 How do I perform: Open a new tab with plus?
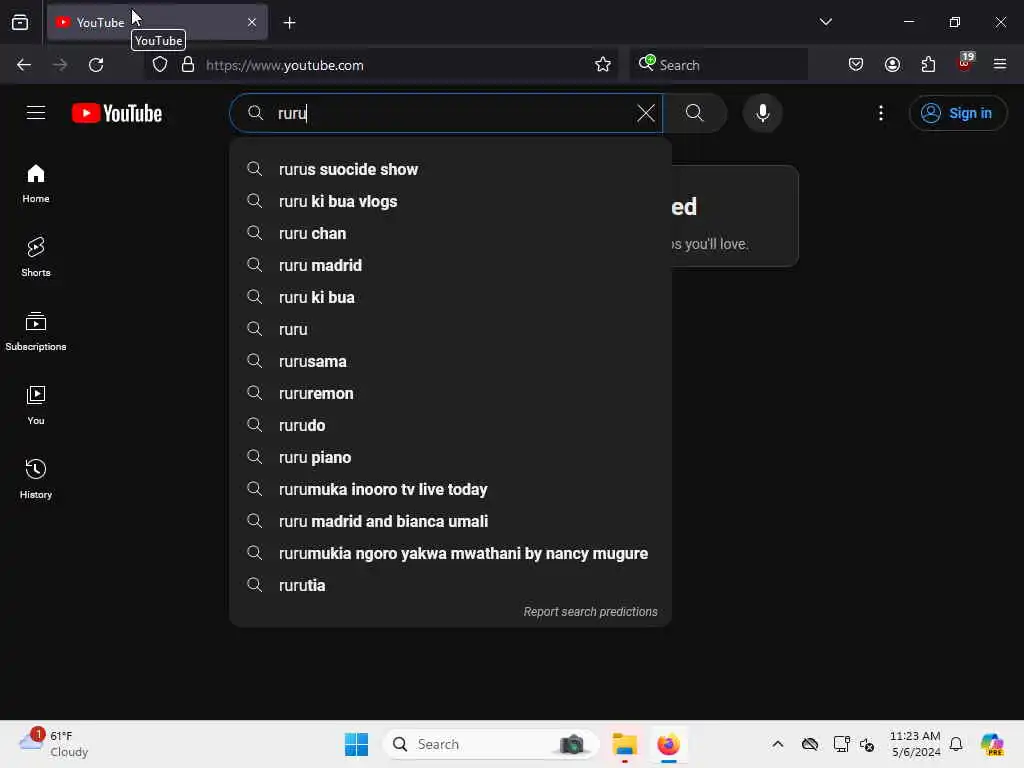[x=289, y=23]
